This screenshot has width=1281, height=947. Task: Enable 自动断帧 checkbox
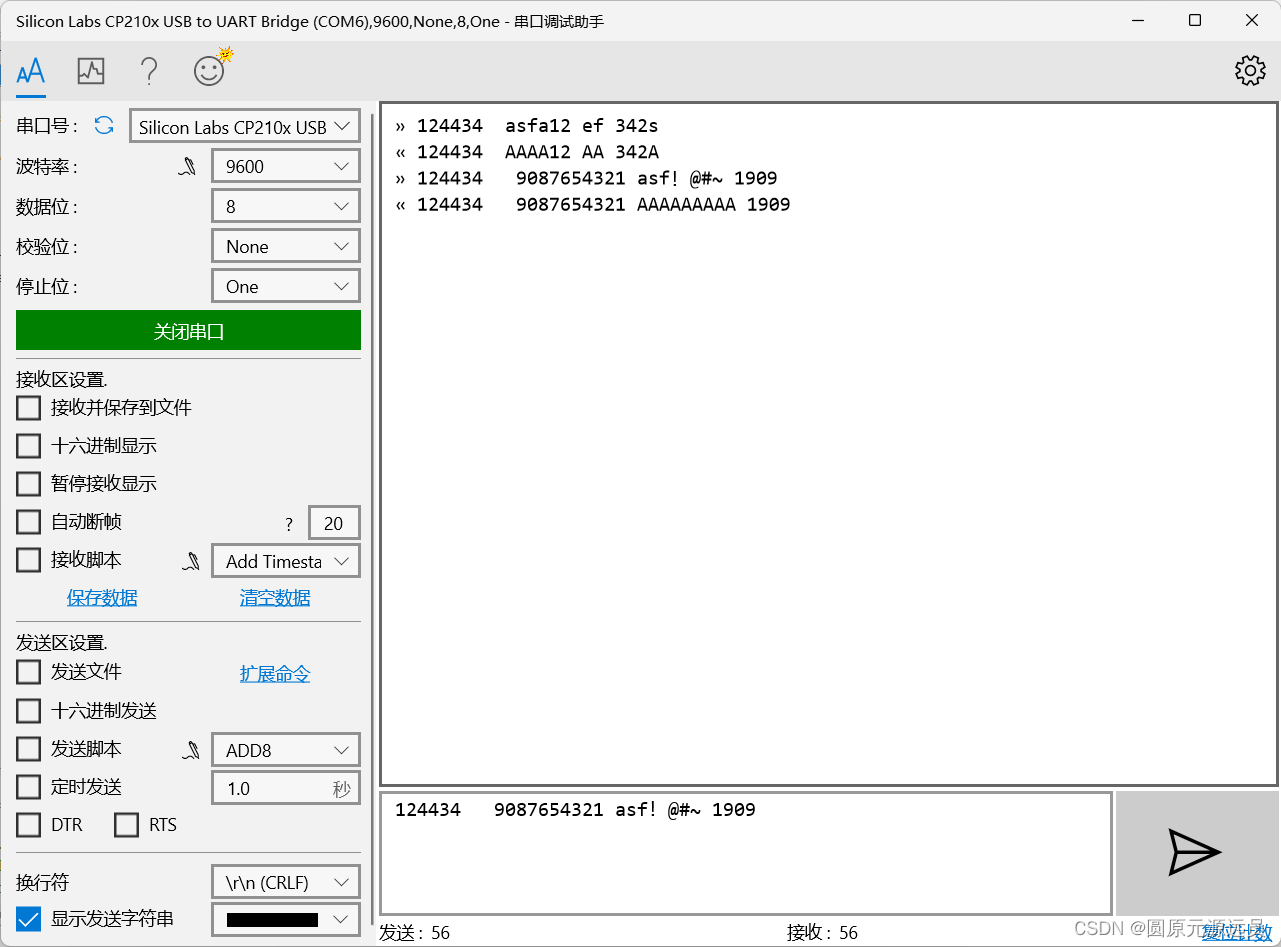tap(29, 522)
